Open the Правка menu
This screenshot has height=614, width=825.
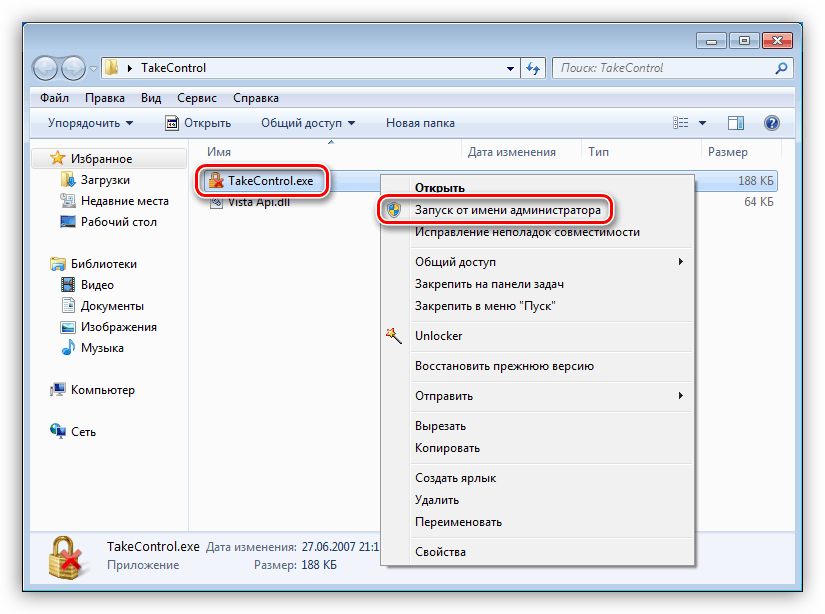[105, 98]
